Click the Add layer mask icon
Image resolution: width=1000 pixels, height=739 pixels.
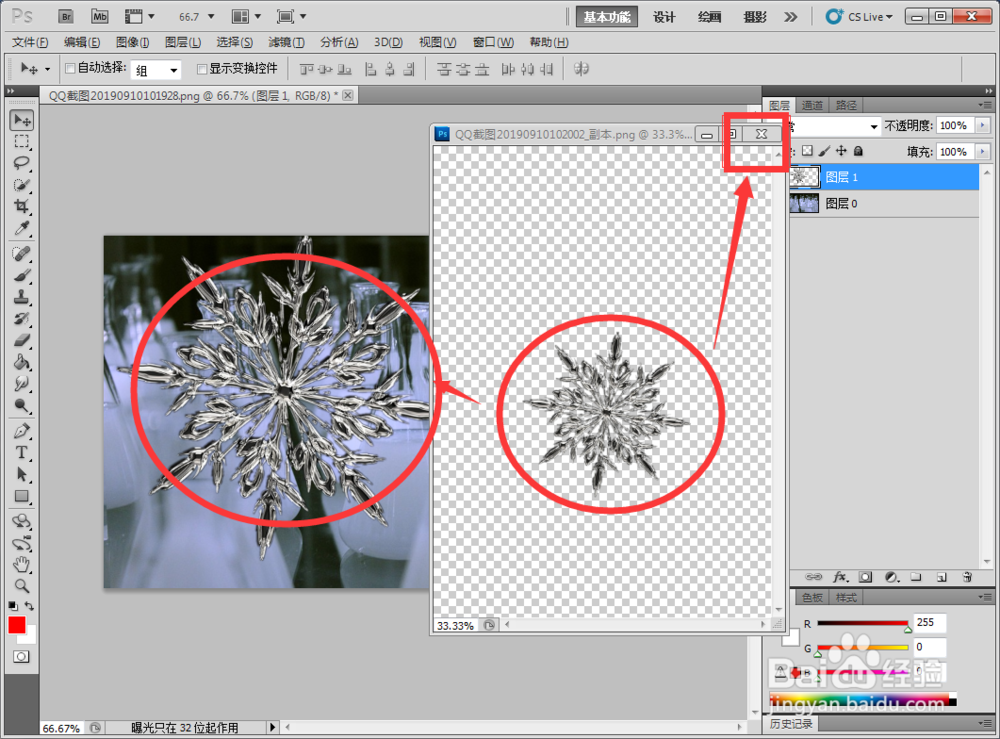coord(866,577)
